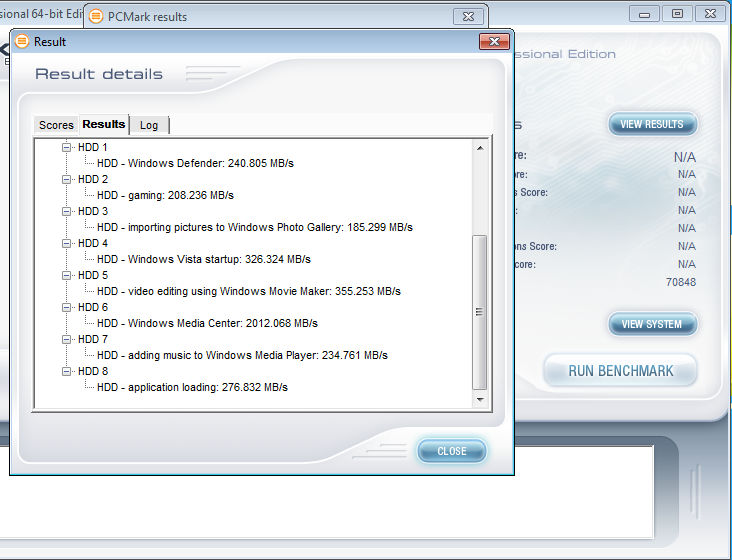Click the CLOSE button in Result dialog
Viewport: 732px width, 560px height.
pos(451,451)
